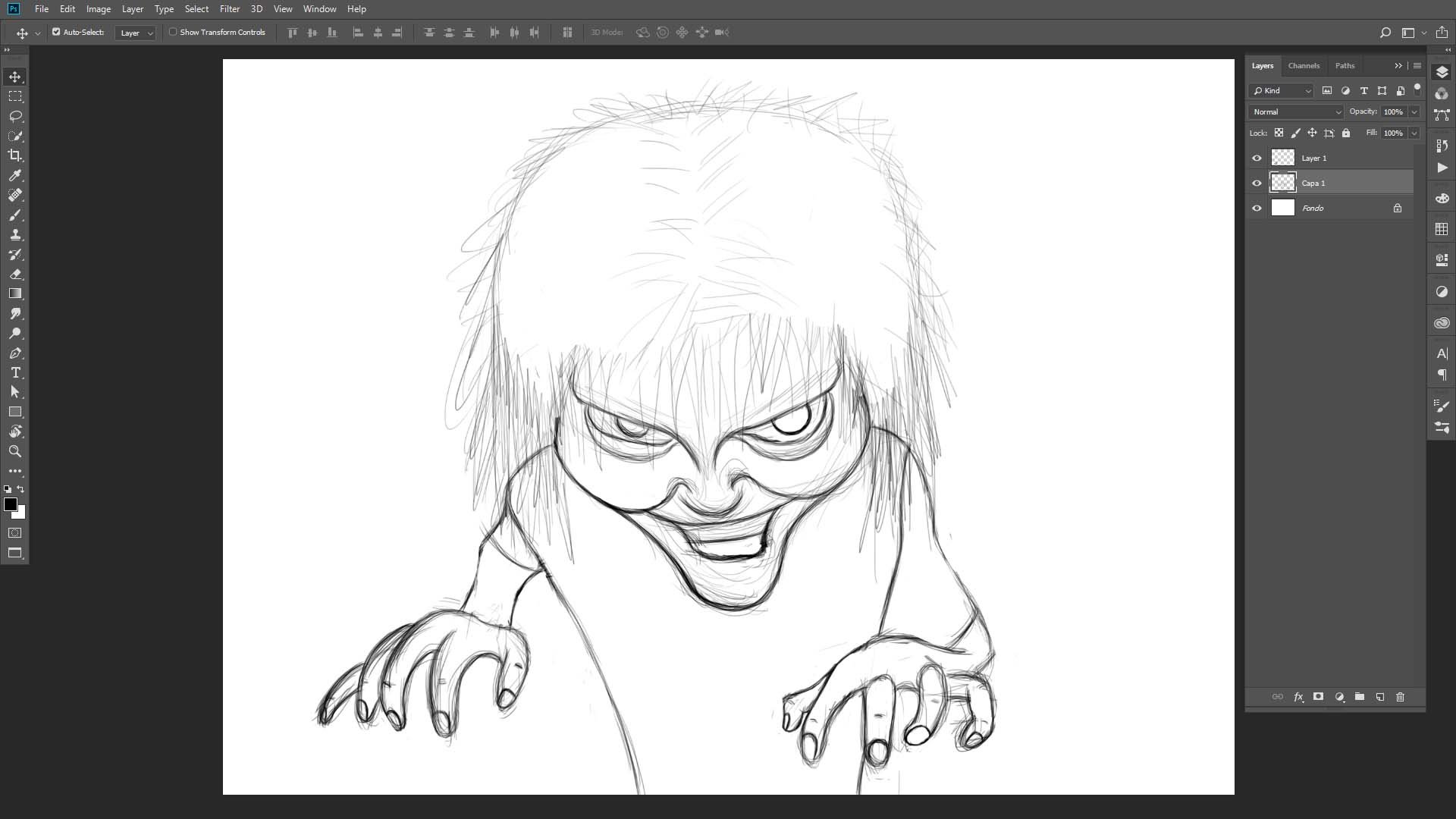Select the Path Selection tool
Image resolution: width=1456 pixels, height=819 pixels.
pos(15,392)
